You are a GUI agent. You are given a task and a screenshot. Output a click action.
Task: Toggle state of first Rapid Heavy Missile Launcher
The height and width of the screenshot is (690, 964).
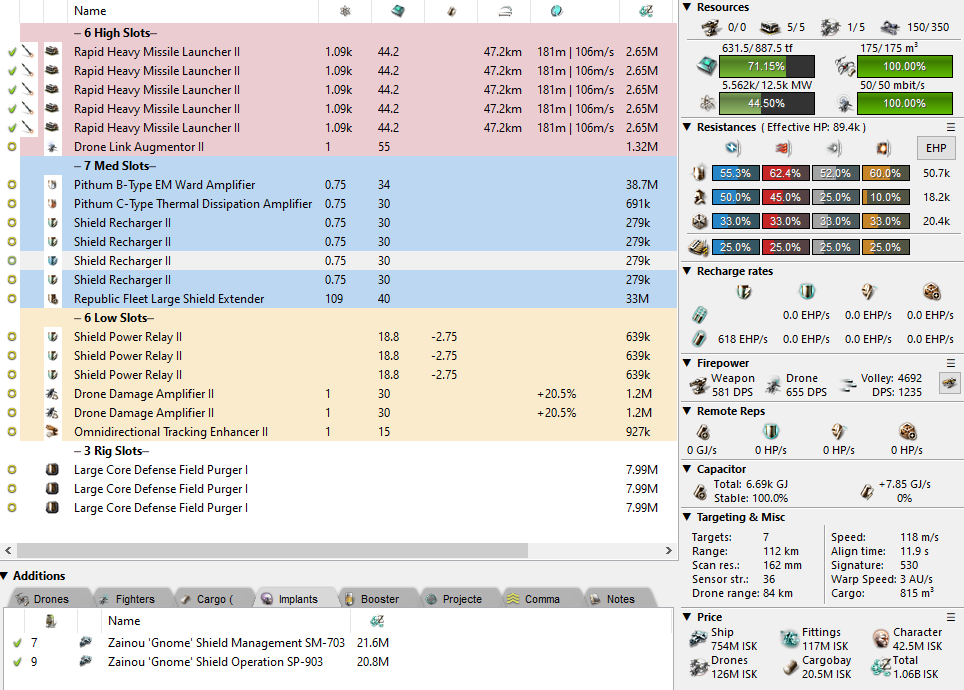point(11,52)
